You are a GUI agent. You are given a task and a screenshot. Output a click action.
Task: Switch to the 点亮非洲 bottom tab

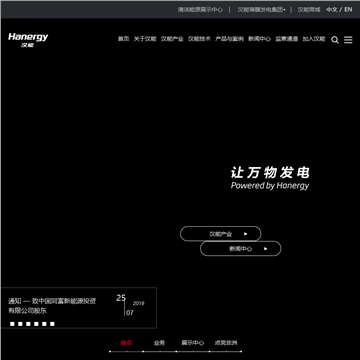pyautogui.click(x=226, y=343)
